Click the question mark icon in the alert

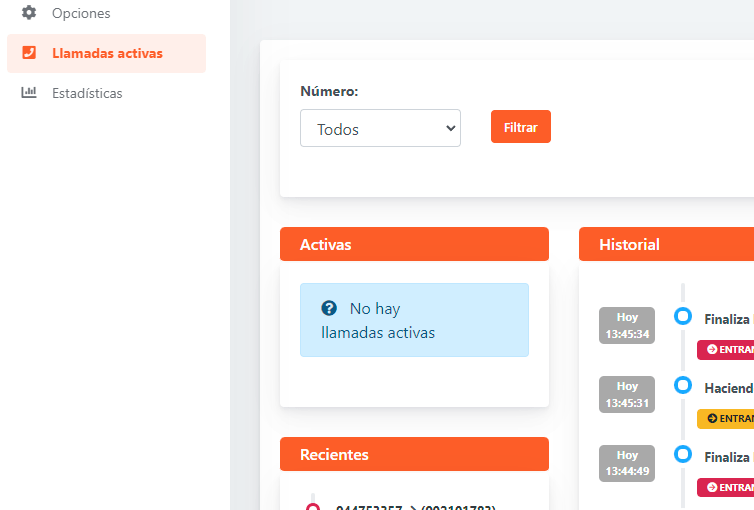tap(329, 308)
